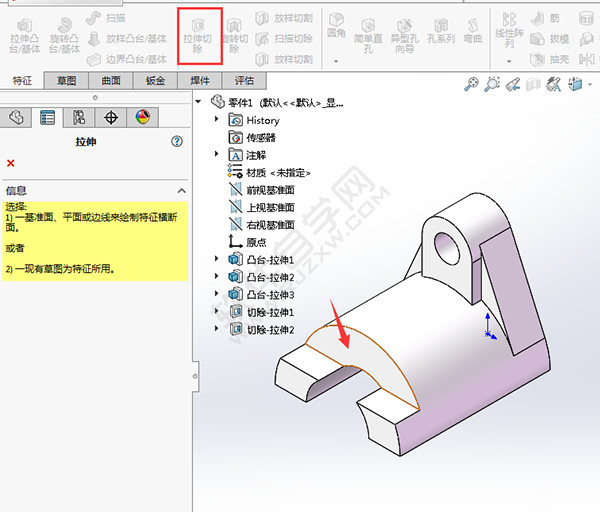This screenshot has height=512, width=600.
Task: Collapse the 信息 section chevron
Action: pos(182,191)
